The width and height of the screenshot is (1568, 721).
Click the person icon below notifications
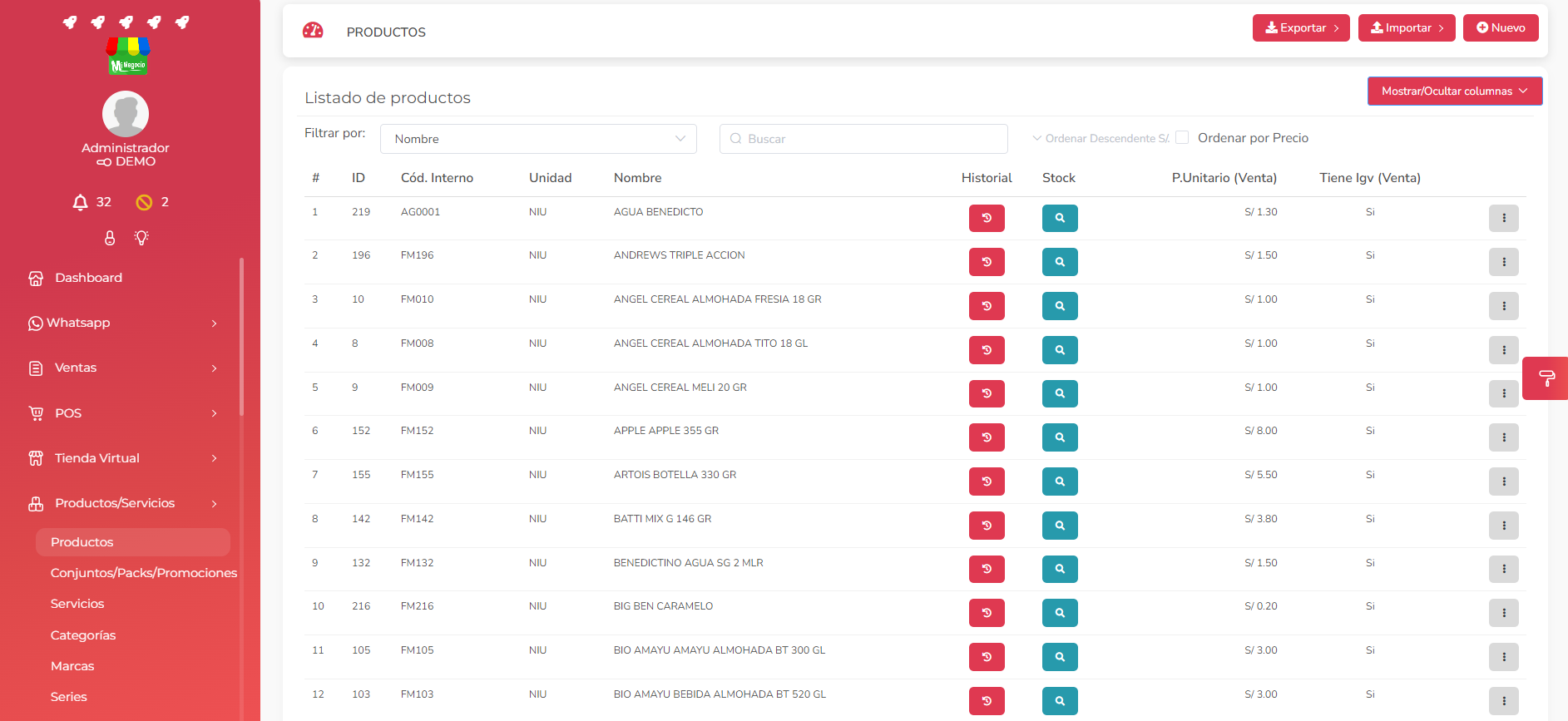(x=110, y=238)
